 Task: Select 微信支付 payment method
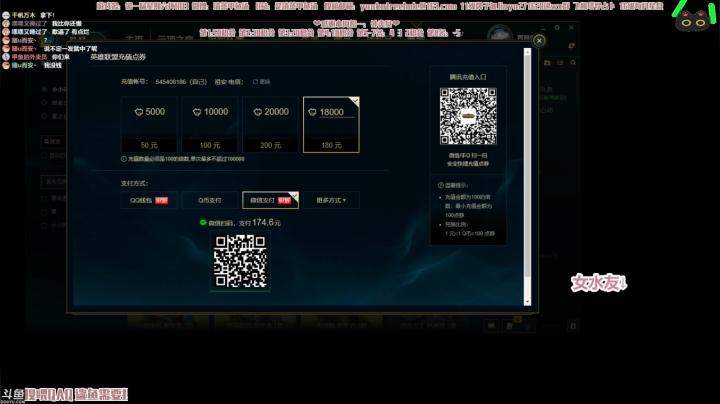tap(270, 200)
